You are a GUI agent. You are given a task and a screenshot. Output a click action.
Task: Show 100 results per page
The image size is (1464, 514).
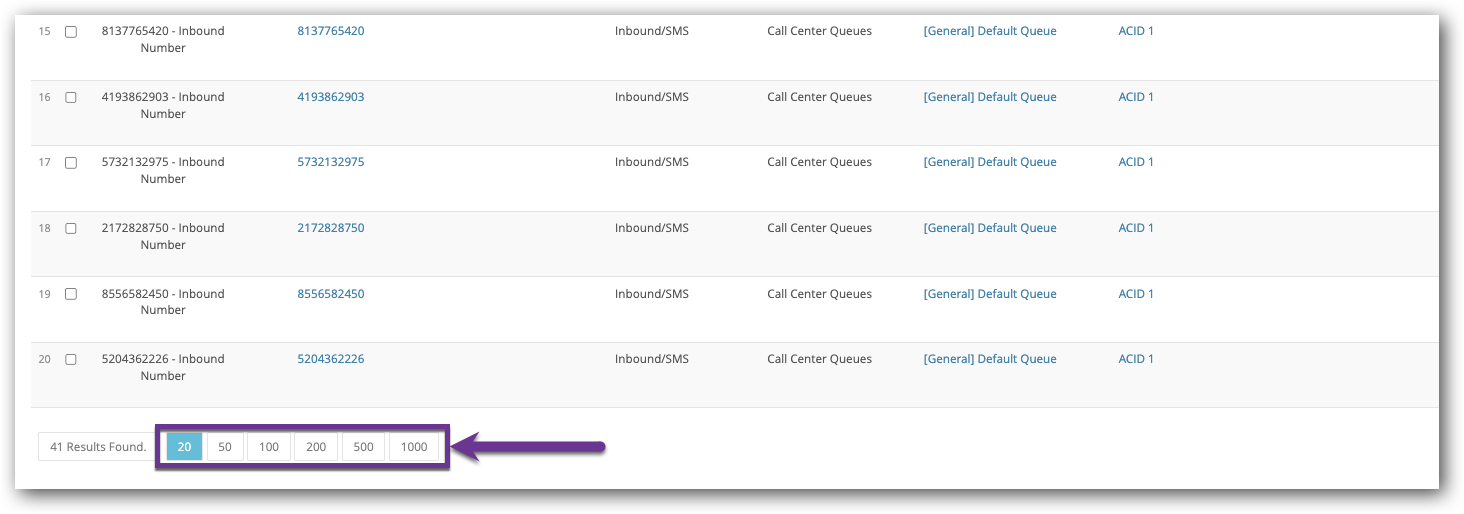tap(269, 447)
